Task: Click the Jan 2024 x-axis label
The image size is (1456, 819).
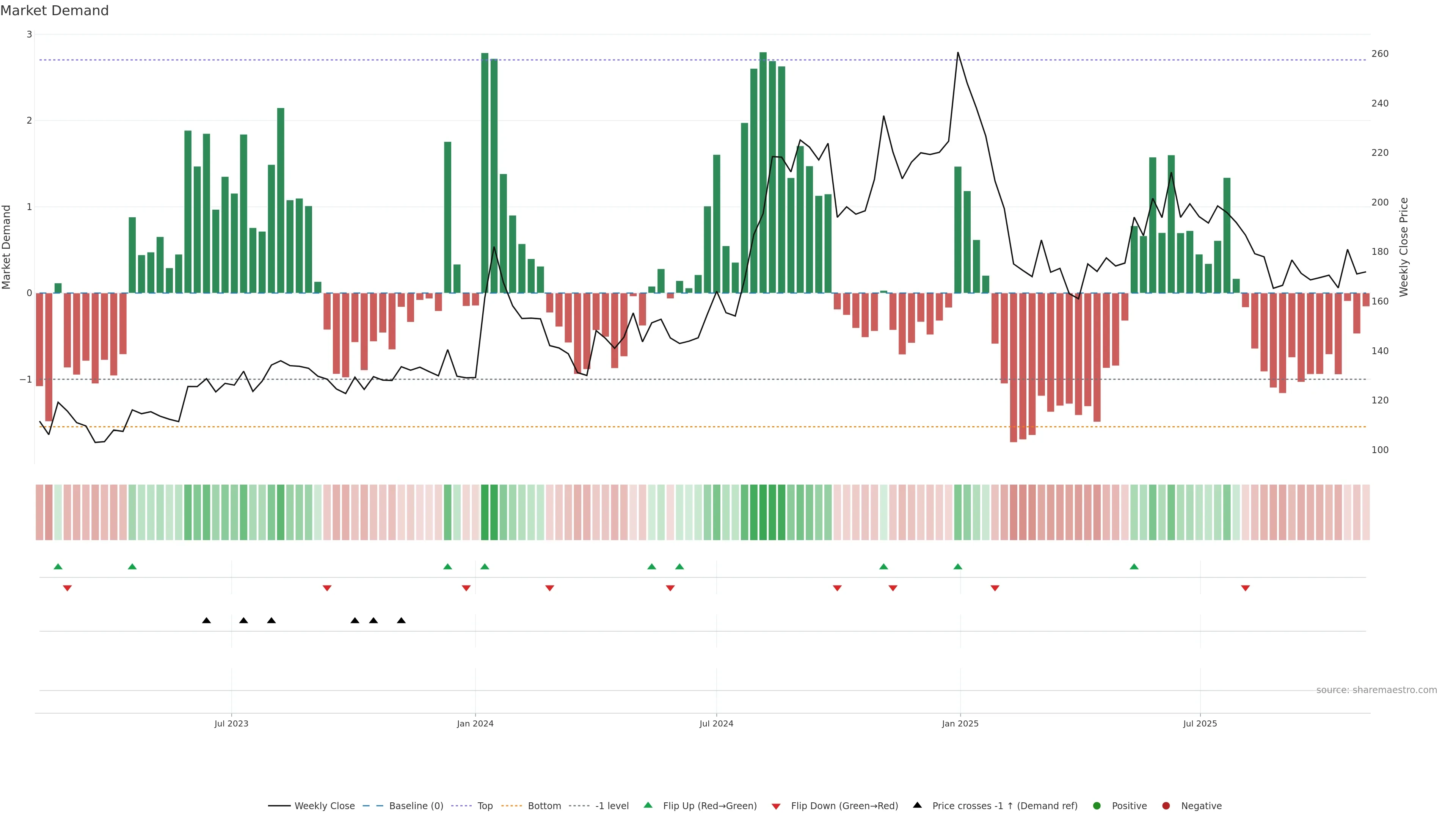Action: point(475,723)
